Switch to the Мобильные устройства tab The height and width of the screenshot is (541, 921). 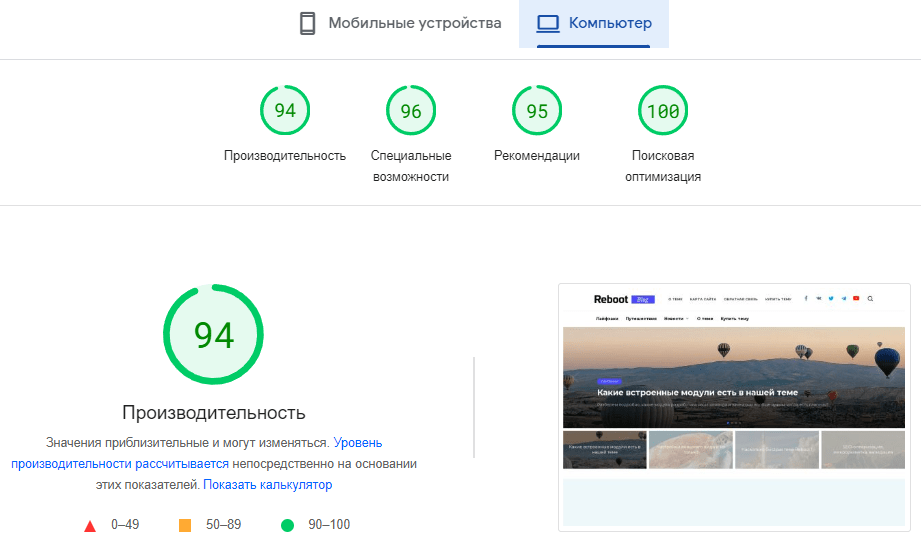(400, 23)
